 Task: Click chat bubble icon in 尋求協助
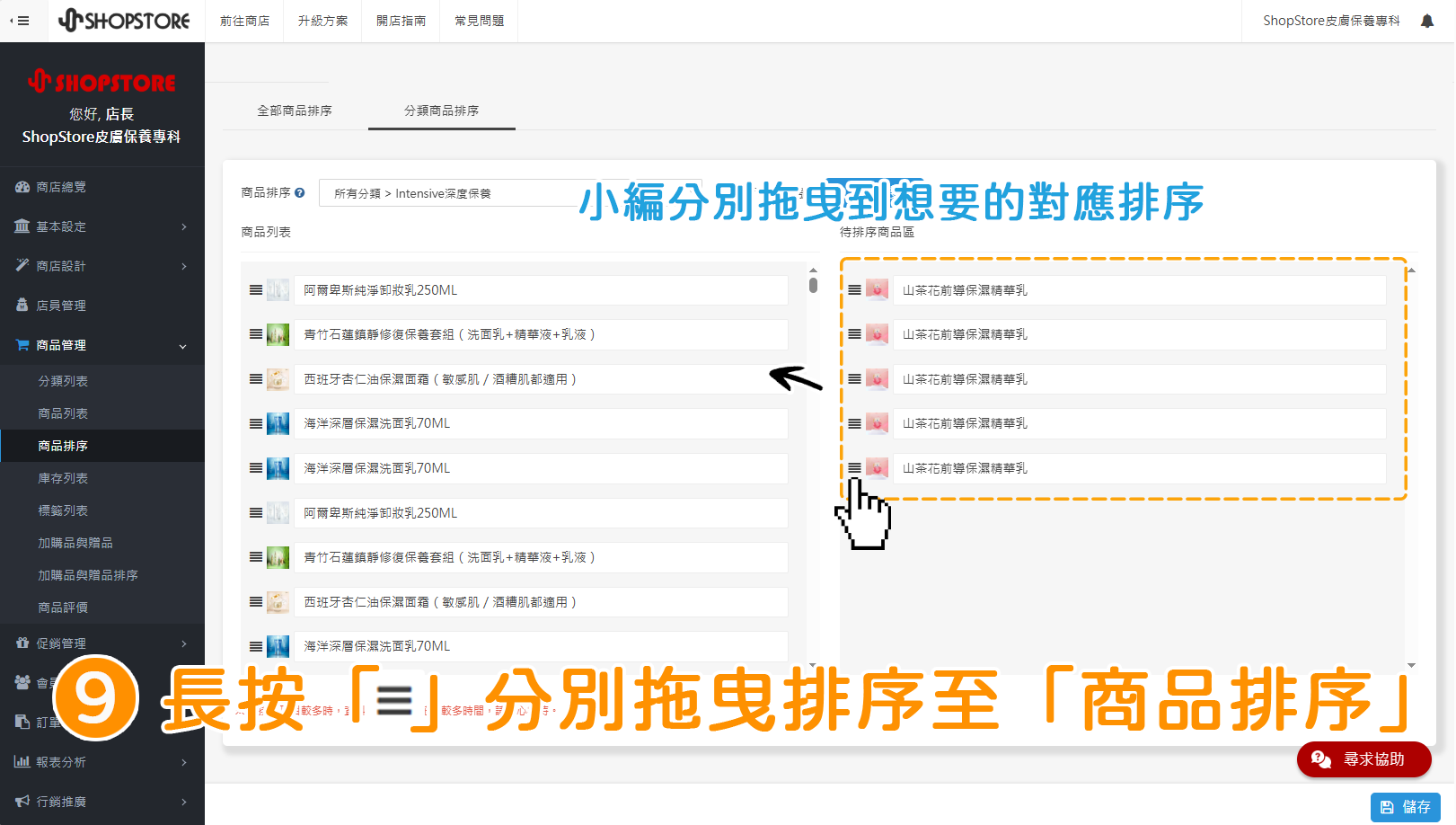pyautogui.click(x=1321, y=759)
